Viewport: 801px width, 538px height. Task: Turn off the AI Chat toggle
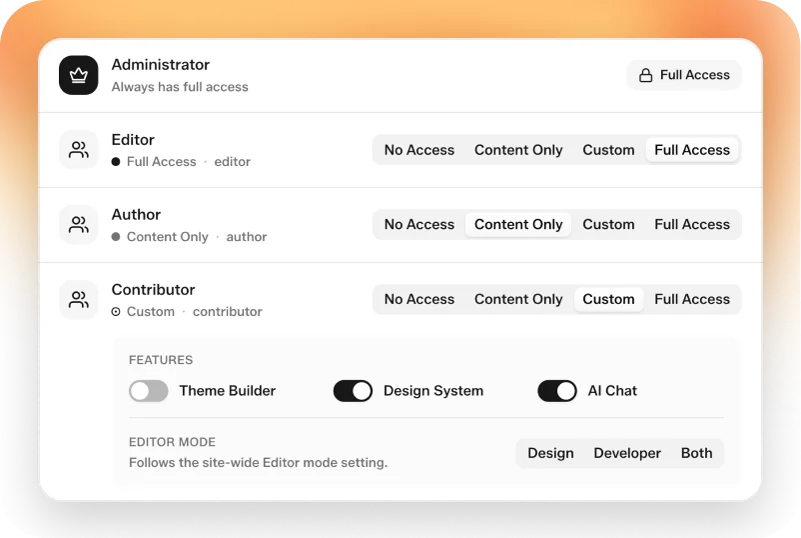557,391
